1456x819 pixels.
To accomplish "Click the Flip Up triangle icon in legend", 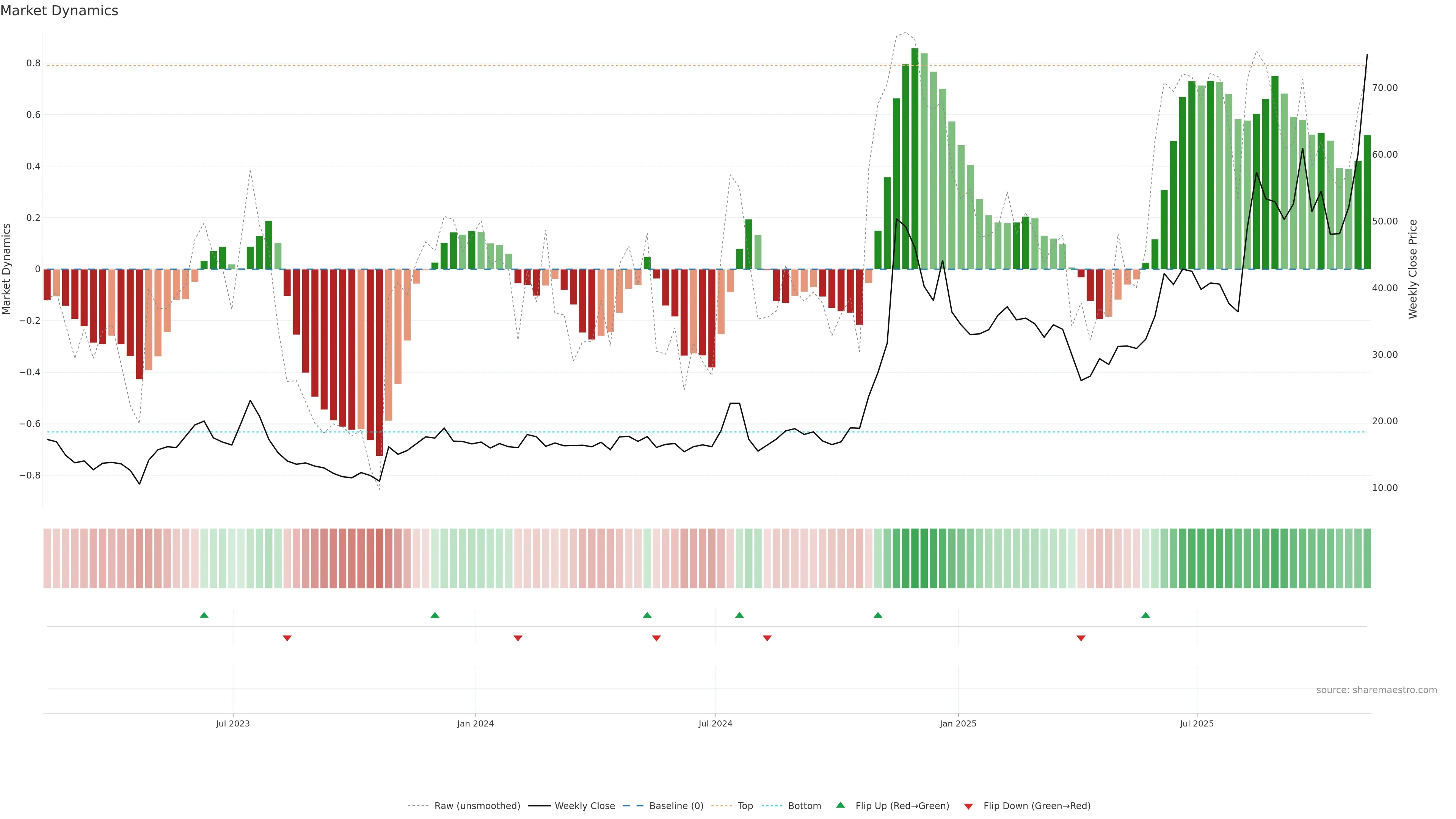I will 841,805.
